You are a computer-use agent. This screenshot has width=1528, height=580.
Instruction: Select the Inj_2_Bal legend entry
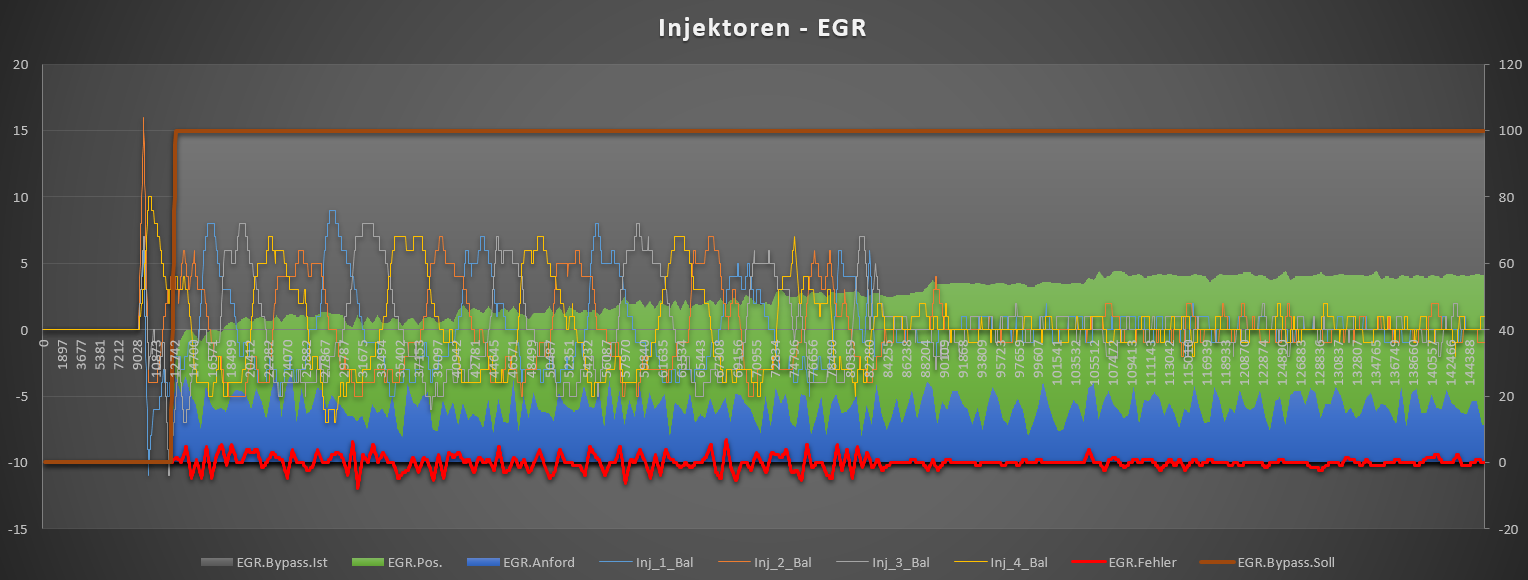point(782,563)
